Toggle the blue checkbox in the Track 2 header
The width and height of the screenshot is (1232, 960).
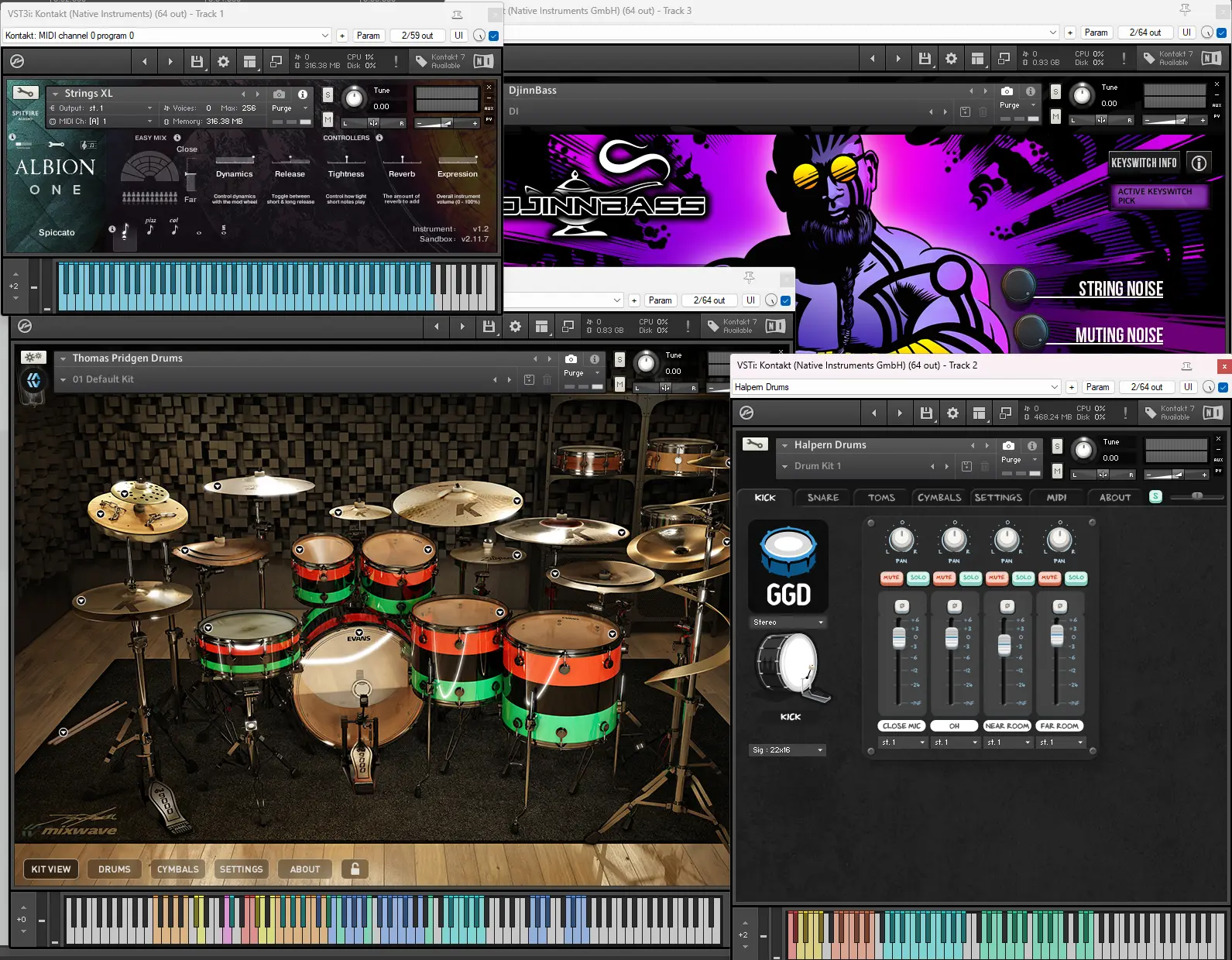click(1223, 387)
